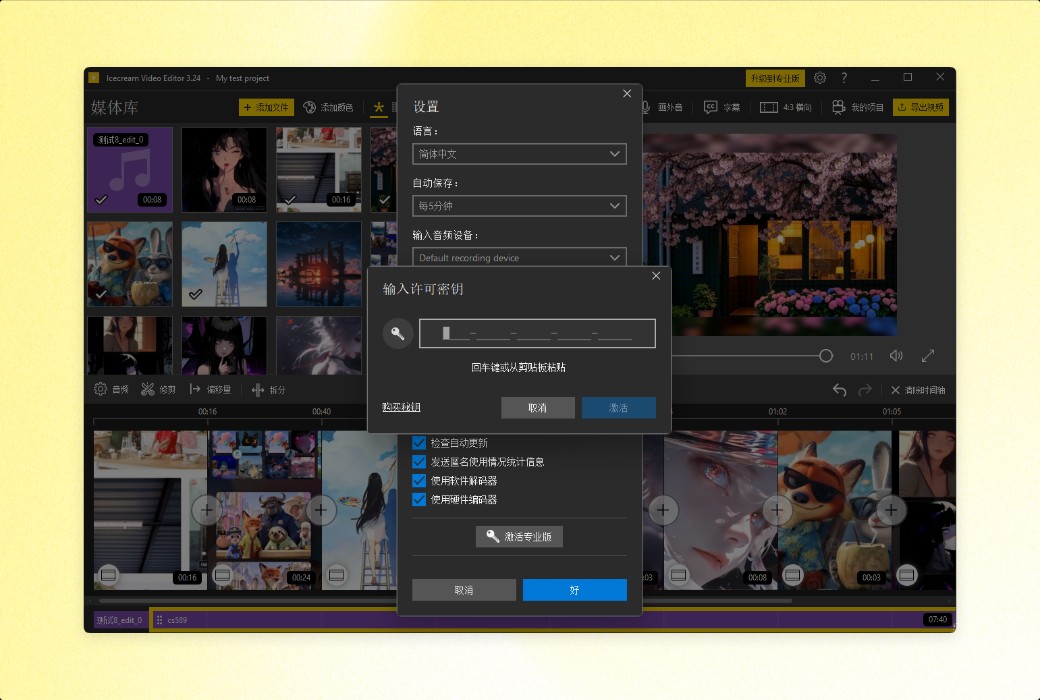
Task: Uncheck 使用硬件编码器 hardware encoder
Action: tap(418, 499)
